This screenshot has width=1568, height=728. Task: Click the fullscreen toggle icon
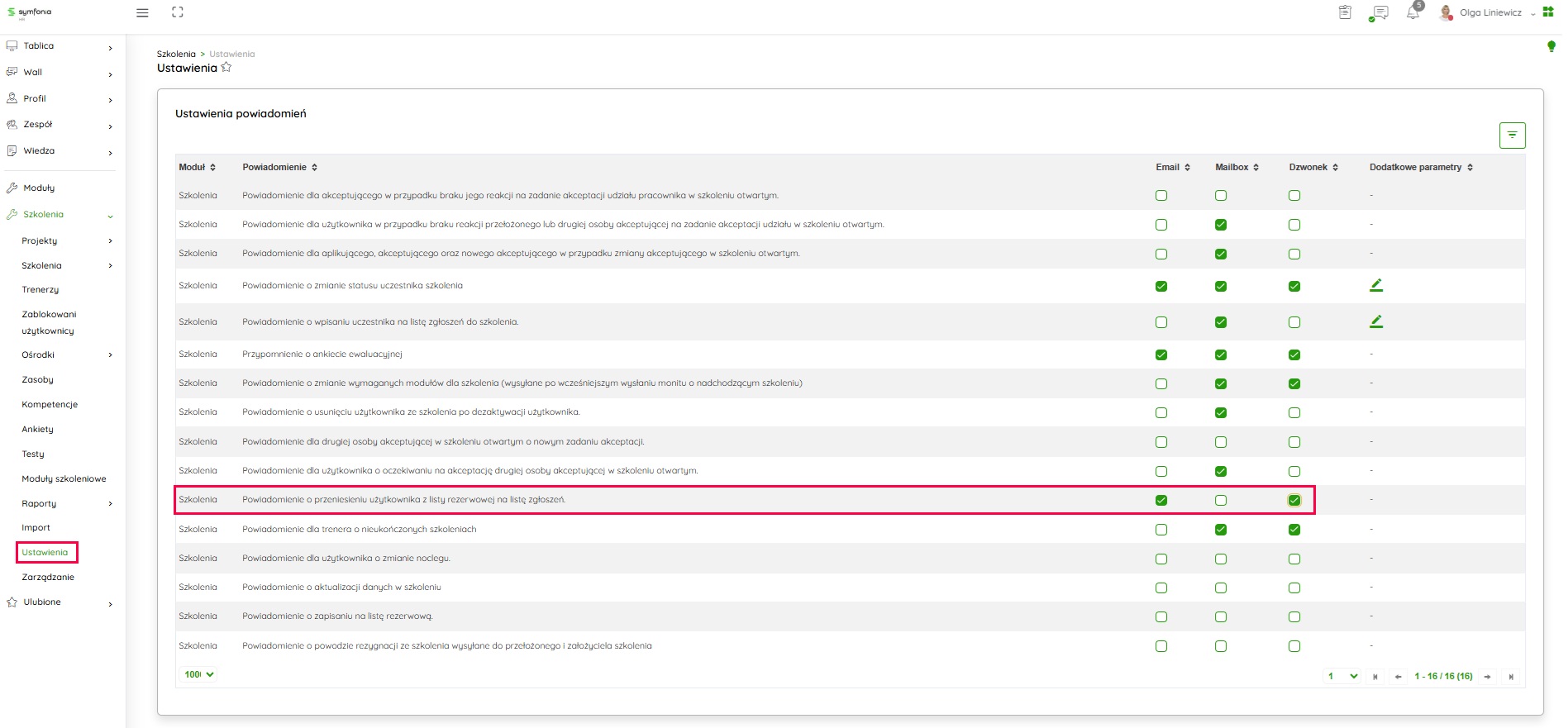pos(178,12)
